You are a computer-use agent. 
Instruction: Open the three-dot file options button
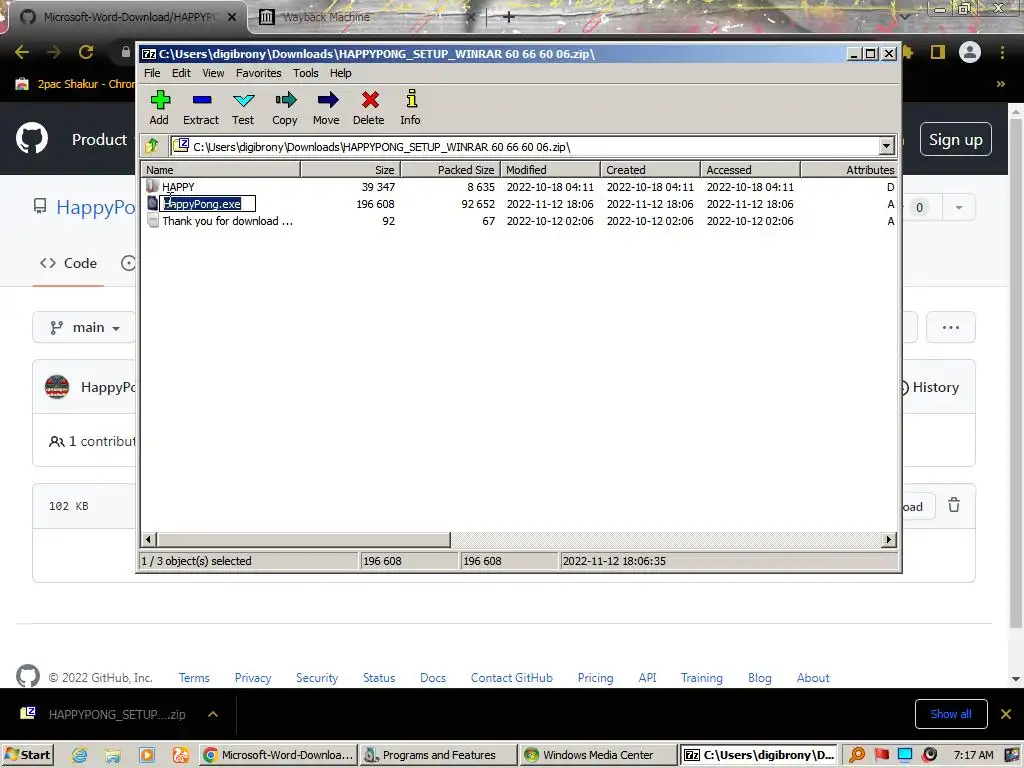click(951, 327)
